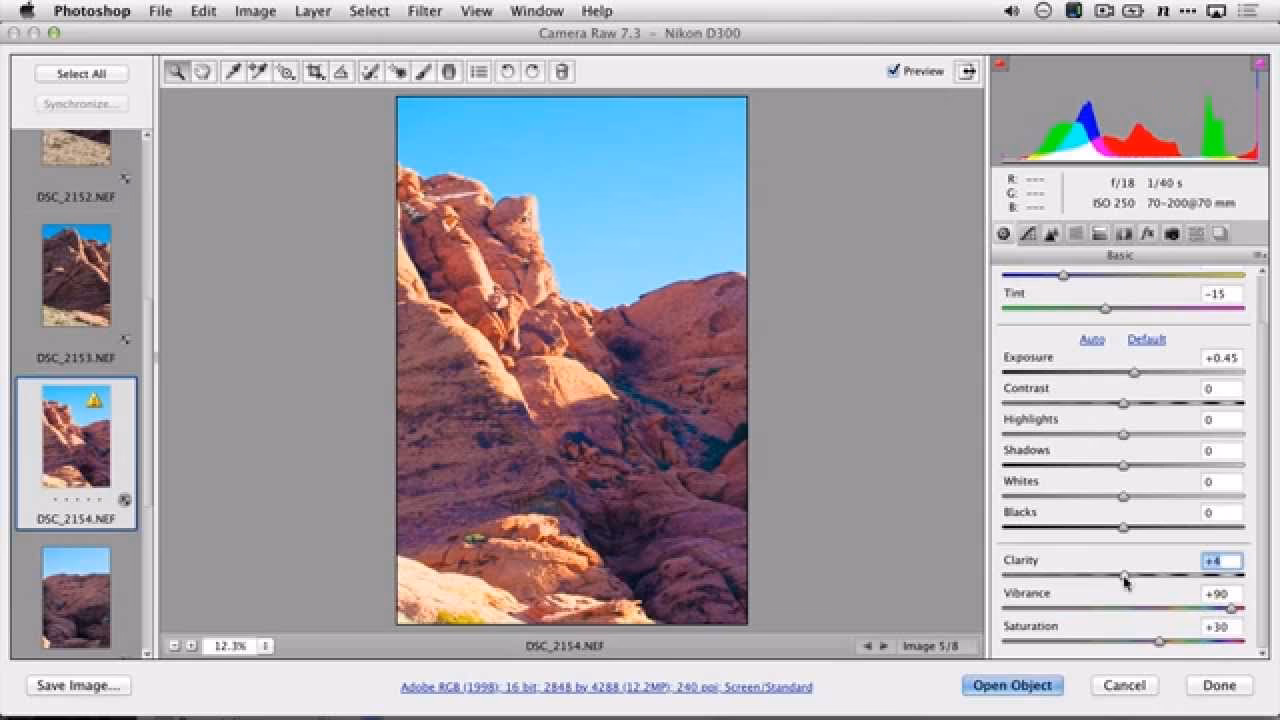Open the Tone Curve panel tab
The height and width of the screenshot is (720, 1280).
click(1028, 234)
